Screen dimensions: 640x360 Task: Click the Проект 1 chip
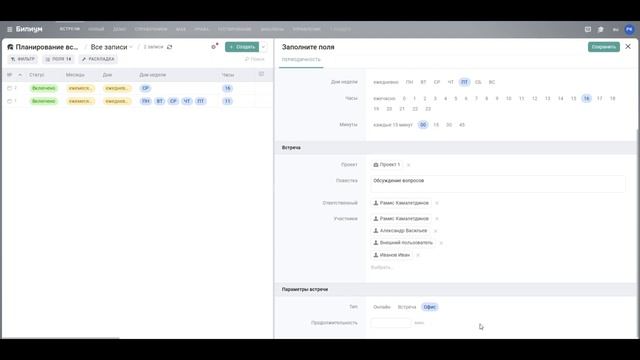(387, 165)
